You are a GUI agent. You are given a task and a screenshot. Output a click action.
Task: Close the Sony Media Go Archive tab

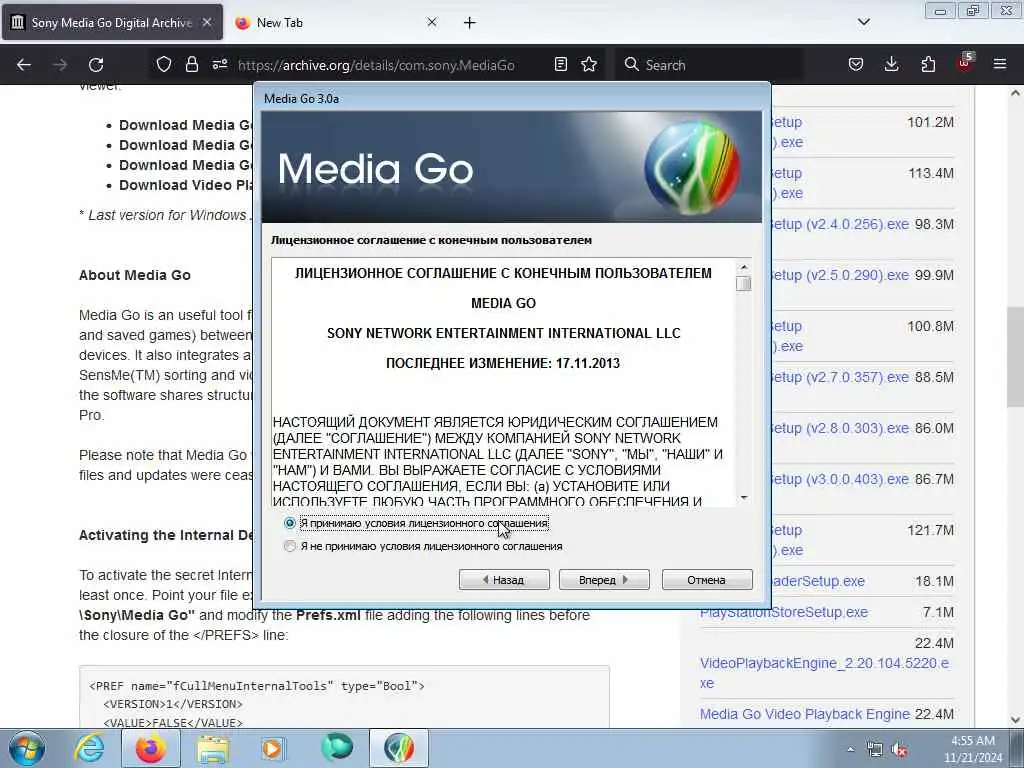[x=207, y=22]
